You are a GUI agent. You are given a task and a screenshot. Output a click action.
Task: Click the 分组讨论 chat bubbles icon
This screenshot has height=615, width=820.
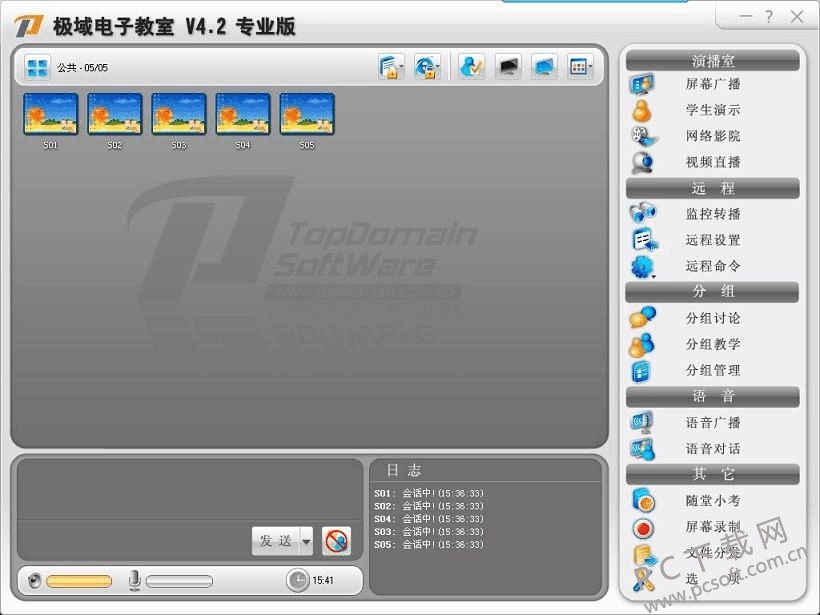(643, 317)
